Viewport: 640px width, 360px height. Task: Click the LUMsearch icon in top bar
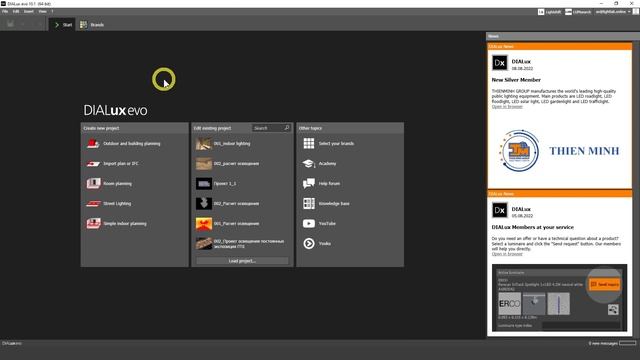568,12
